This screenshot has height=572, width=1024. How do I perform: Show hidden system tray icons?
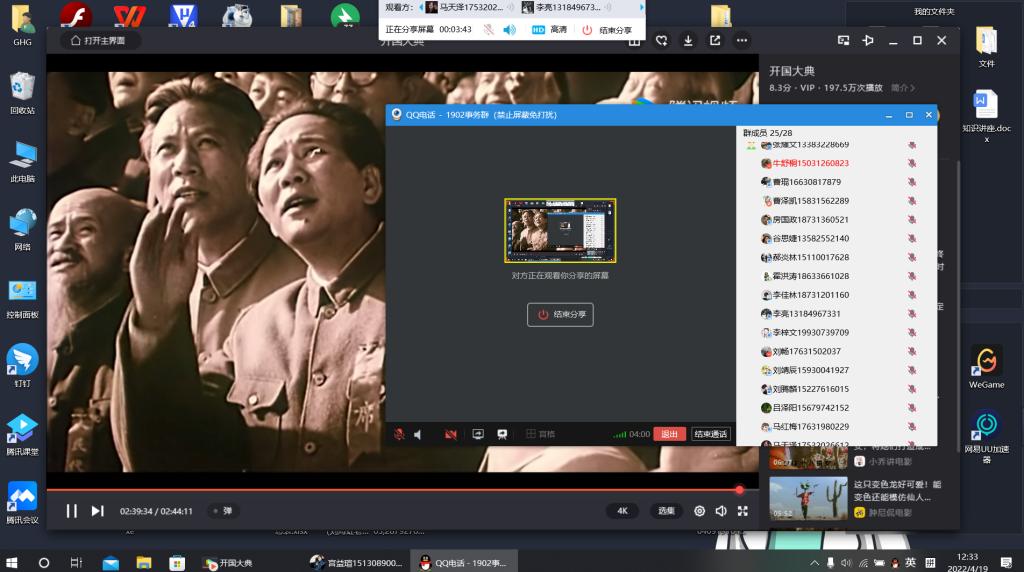tap(814, 562)
